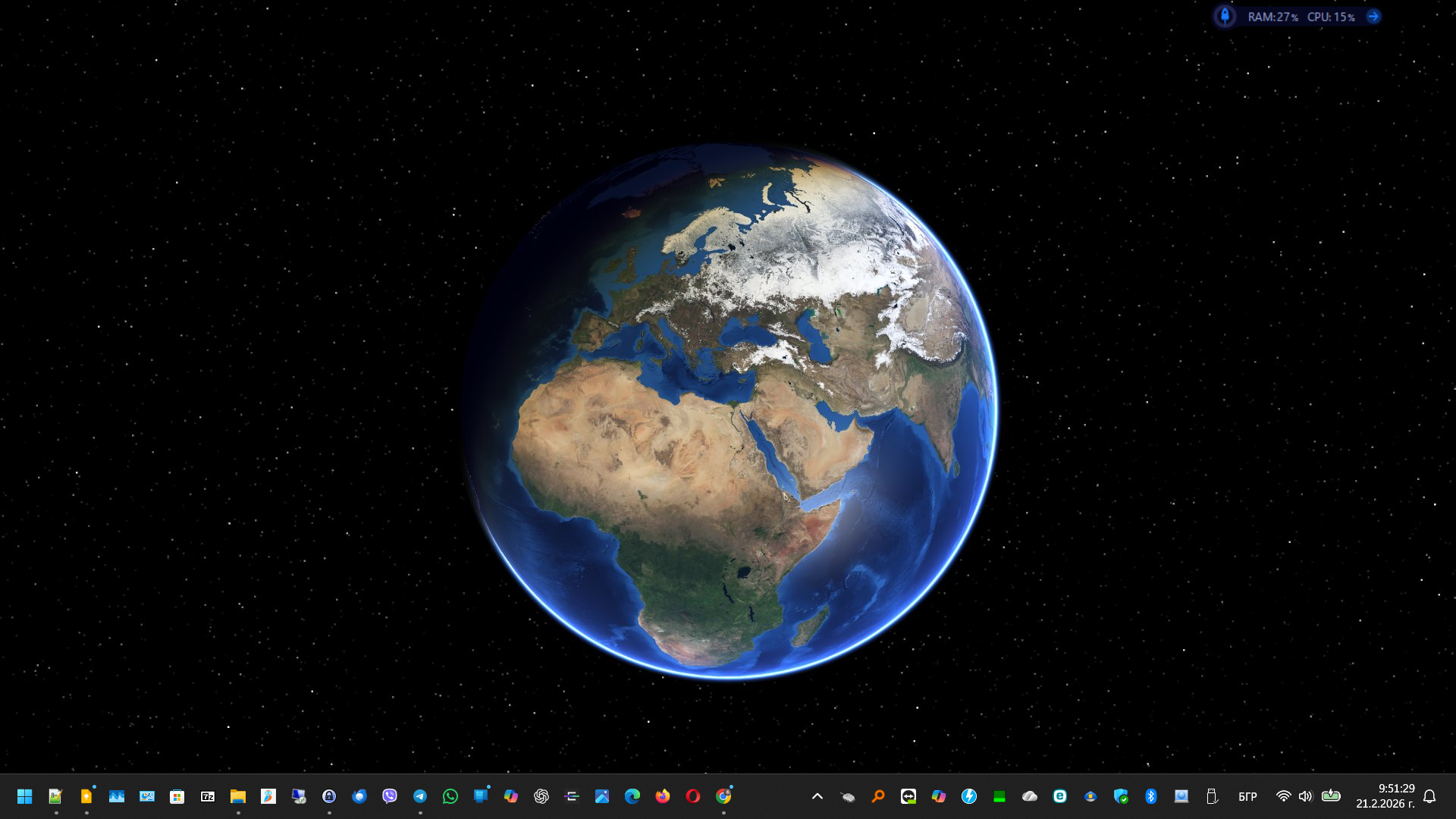
Task: Launch ChatGPT app icon
Action: (541, 796)
